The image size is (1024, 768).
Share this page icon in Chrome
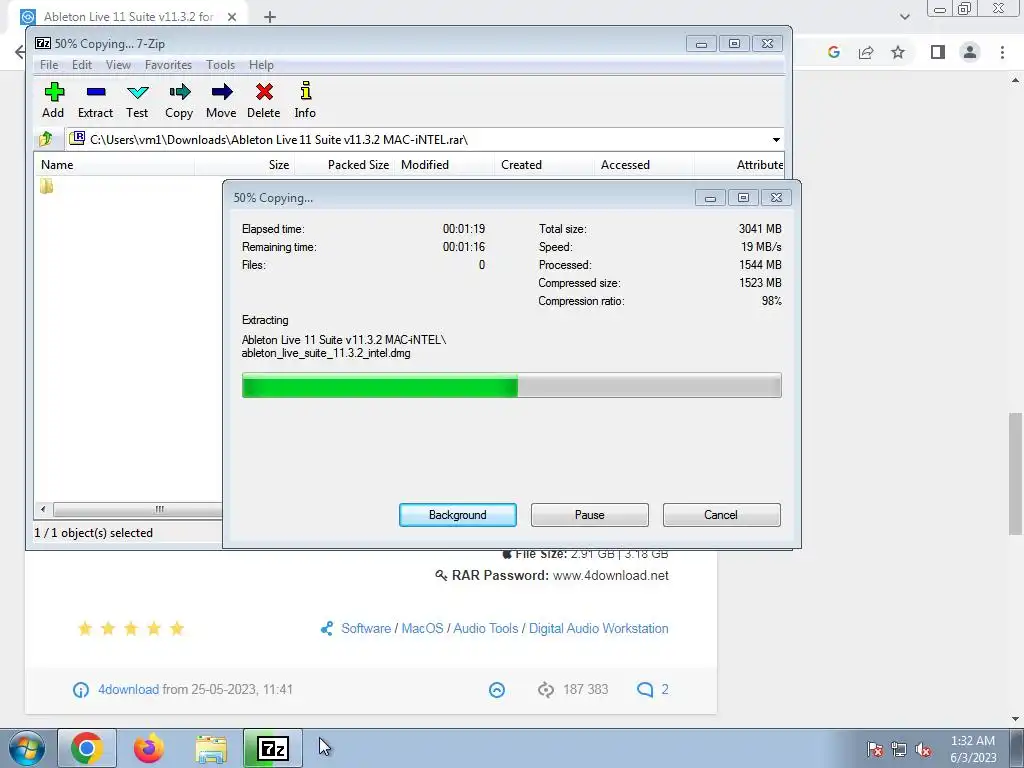(x=866, y=52)
